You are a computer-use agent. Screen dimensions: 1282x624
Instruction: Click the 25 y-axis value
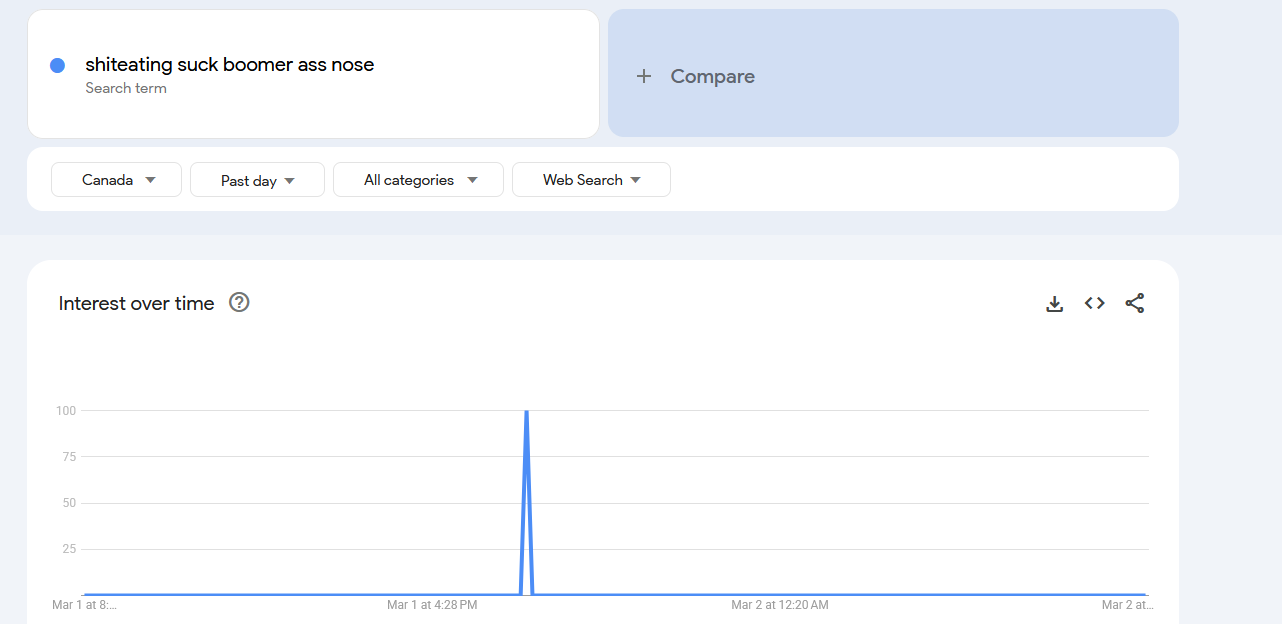69,549
